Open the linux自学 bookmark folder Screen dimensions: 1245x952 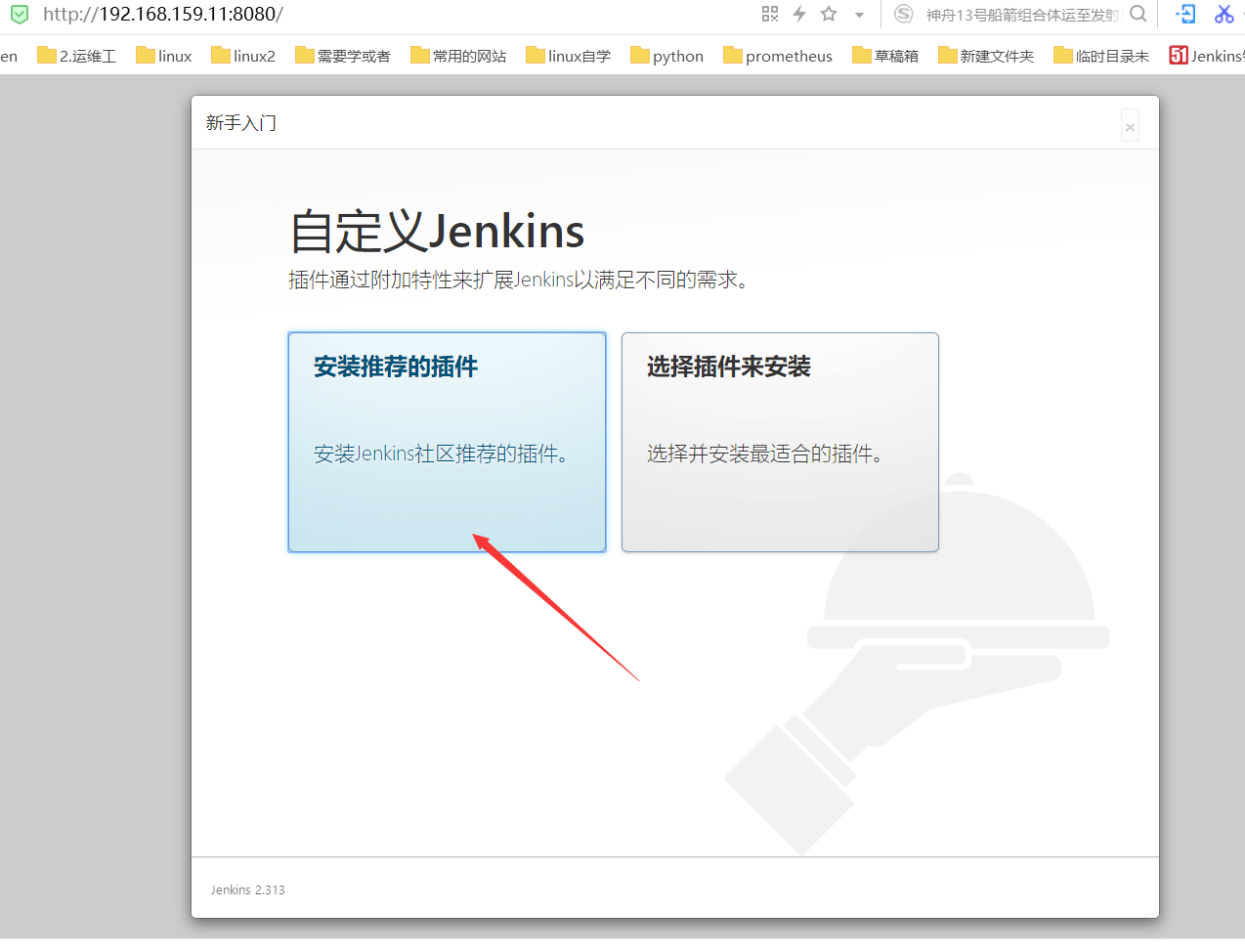pyautogui.click(x=569, y=56)
